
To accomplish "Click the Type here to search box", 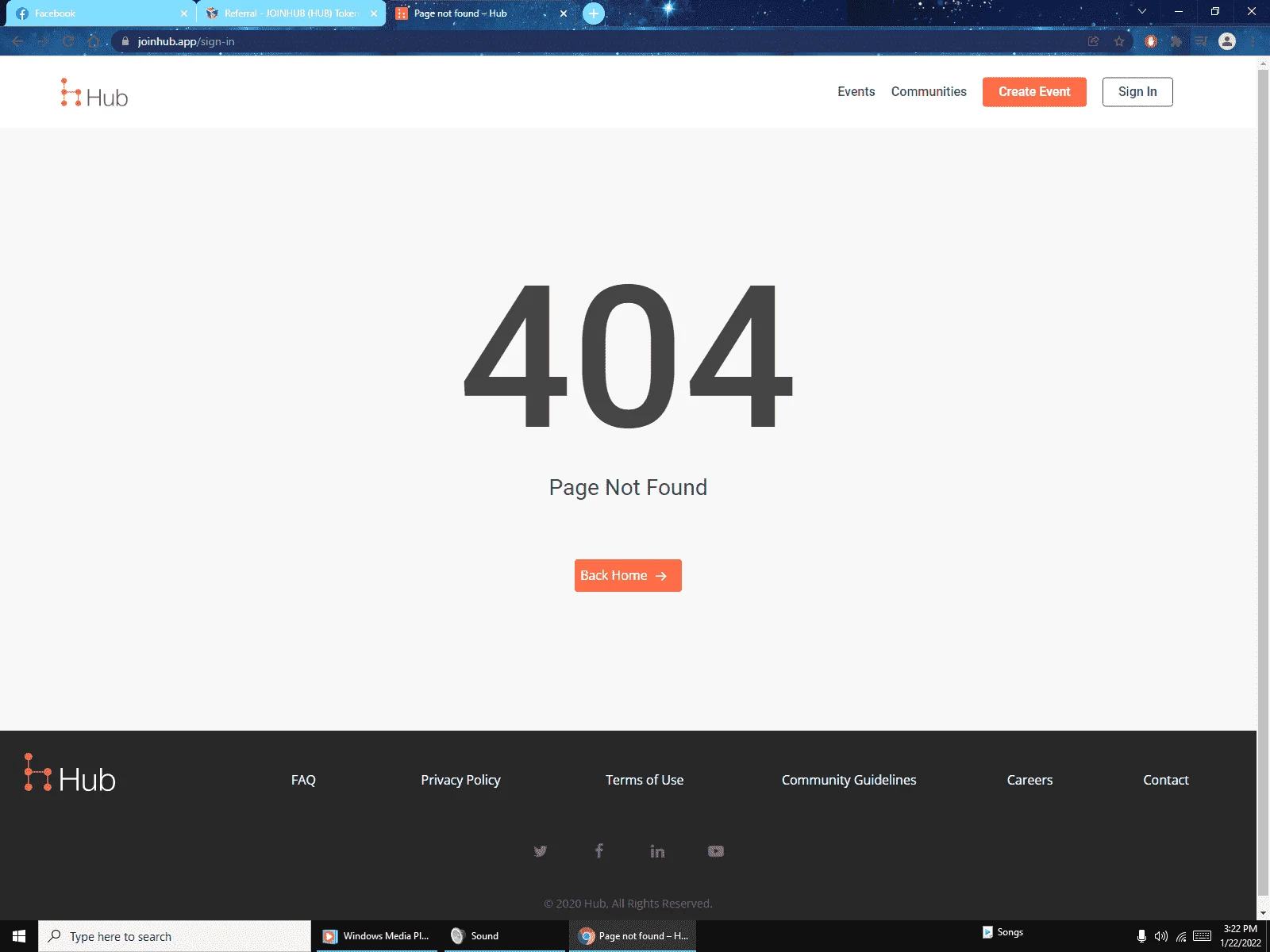I will coord(175,936).
